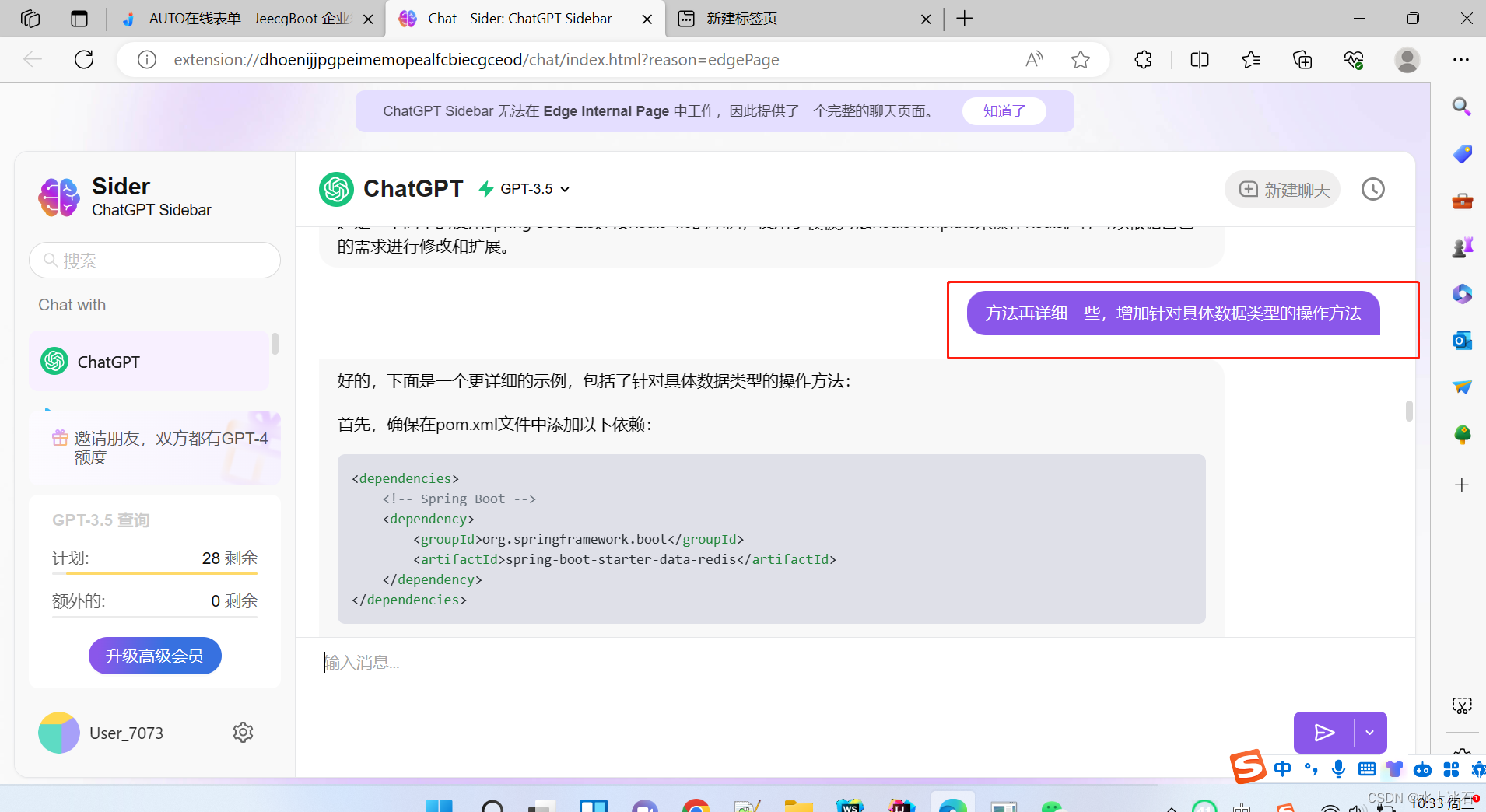Open Edge sidebar Search icon
Viewport: 1486px width, 812px height.
click(x=1462, y=107)
